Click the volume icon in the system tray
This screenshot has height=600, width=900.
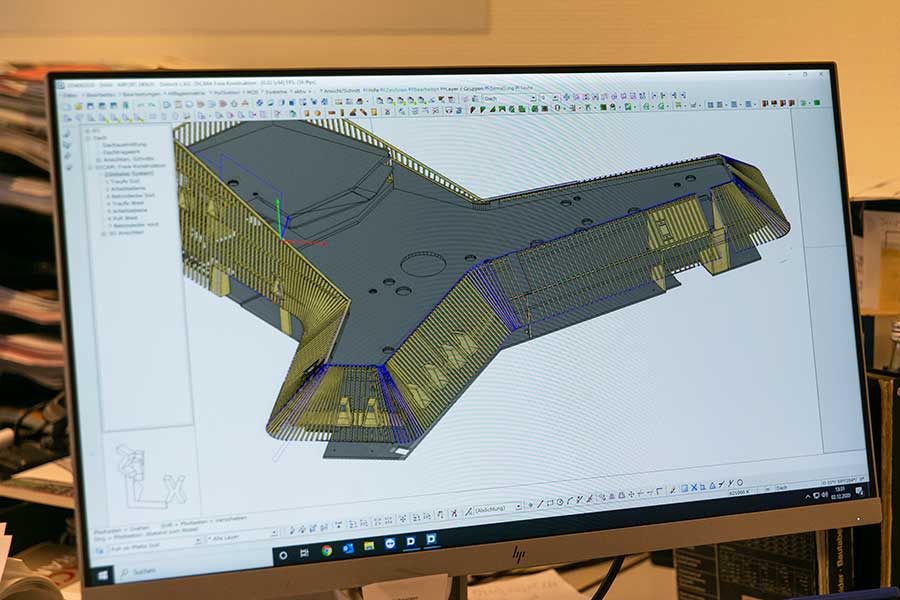coord(824,494)
